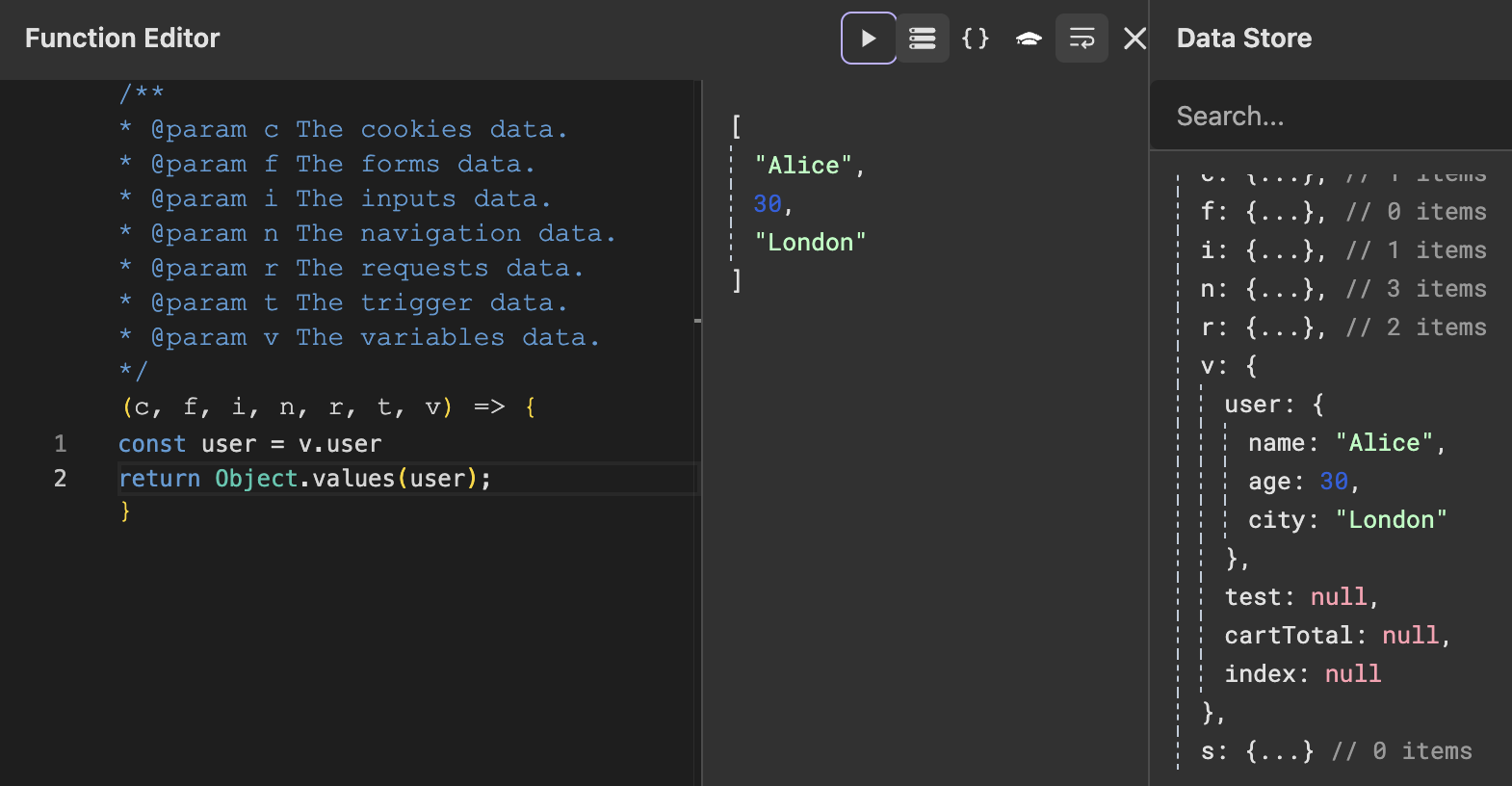Expand the s: {...} entry

pyautogui.click(x=1337, y=751)
